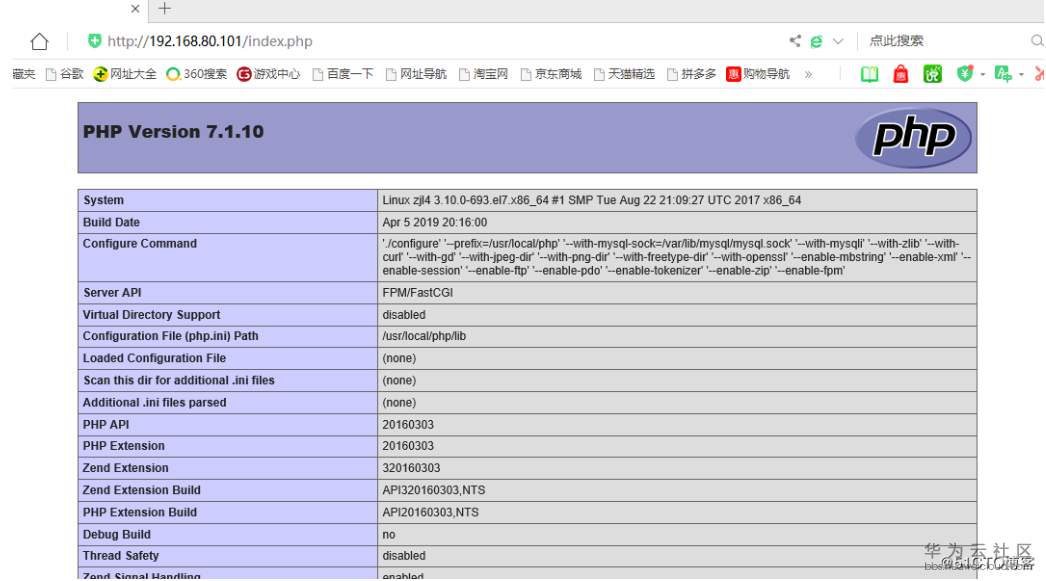This screenshot has height=581, width=1046.
Task: Open bookmark 360搜索
Action: point(197,74)
